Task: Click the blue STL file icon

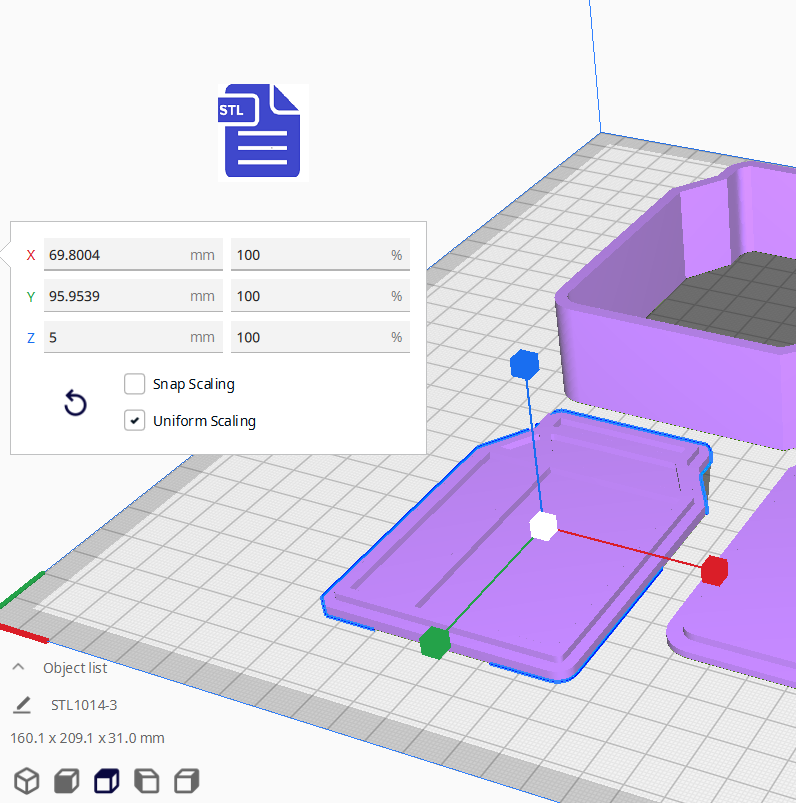Action: [x=262, y=131]
